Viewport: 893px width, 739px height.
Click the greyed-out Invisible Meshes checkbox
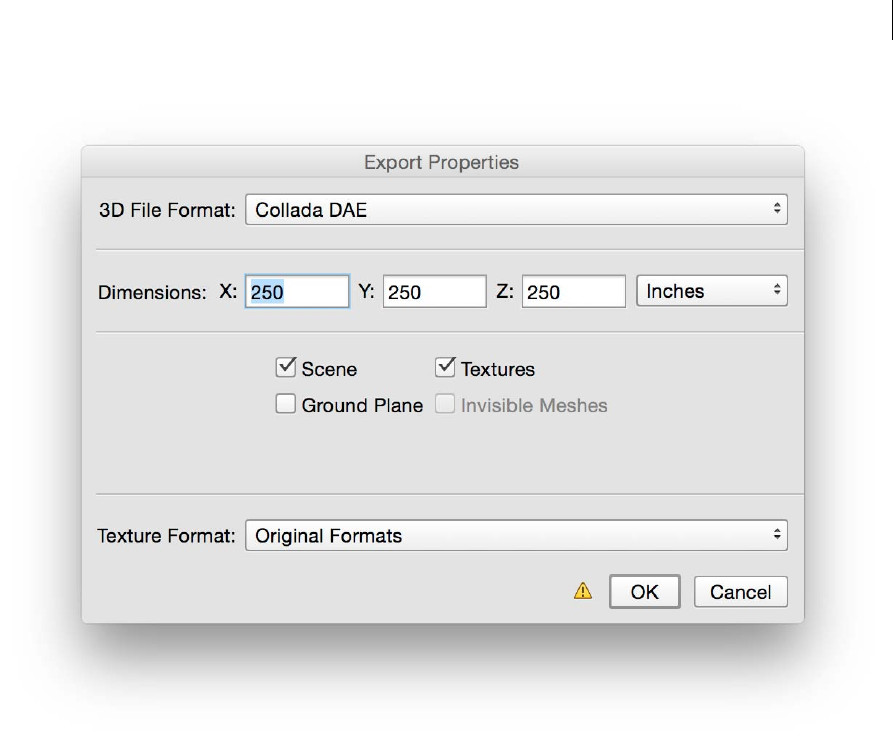point(446,404)
